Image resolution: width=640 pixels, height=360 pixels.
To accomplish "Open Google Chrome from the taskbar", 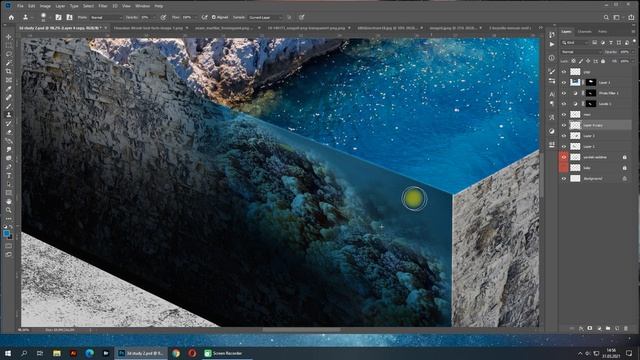I will [x=176, y=353].
